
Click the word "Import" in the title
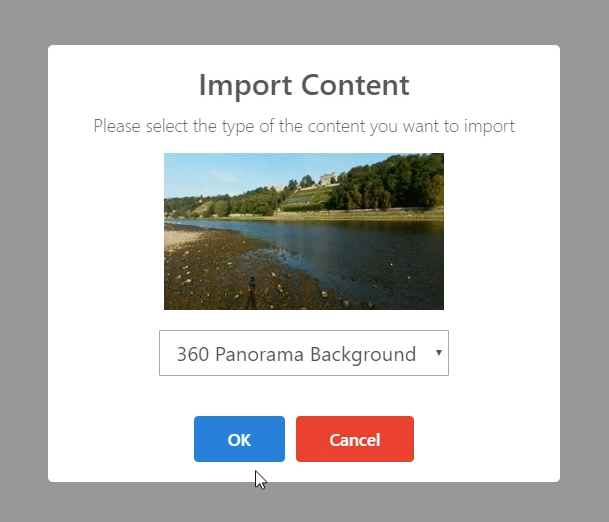click(x=246, y=85)
